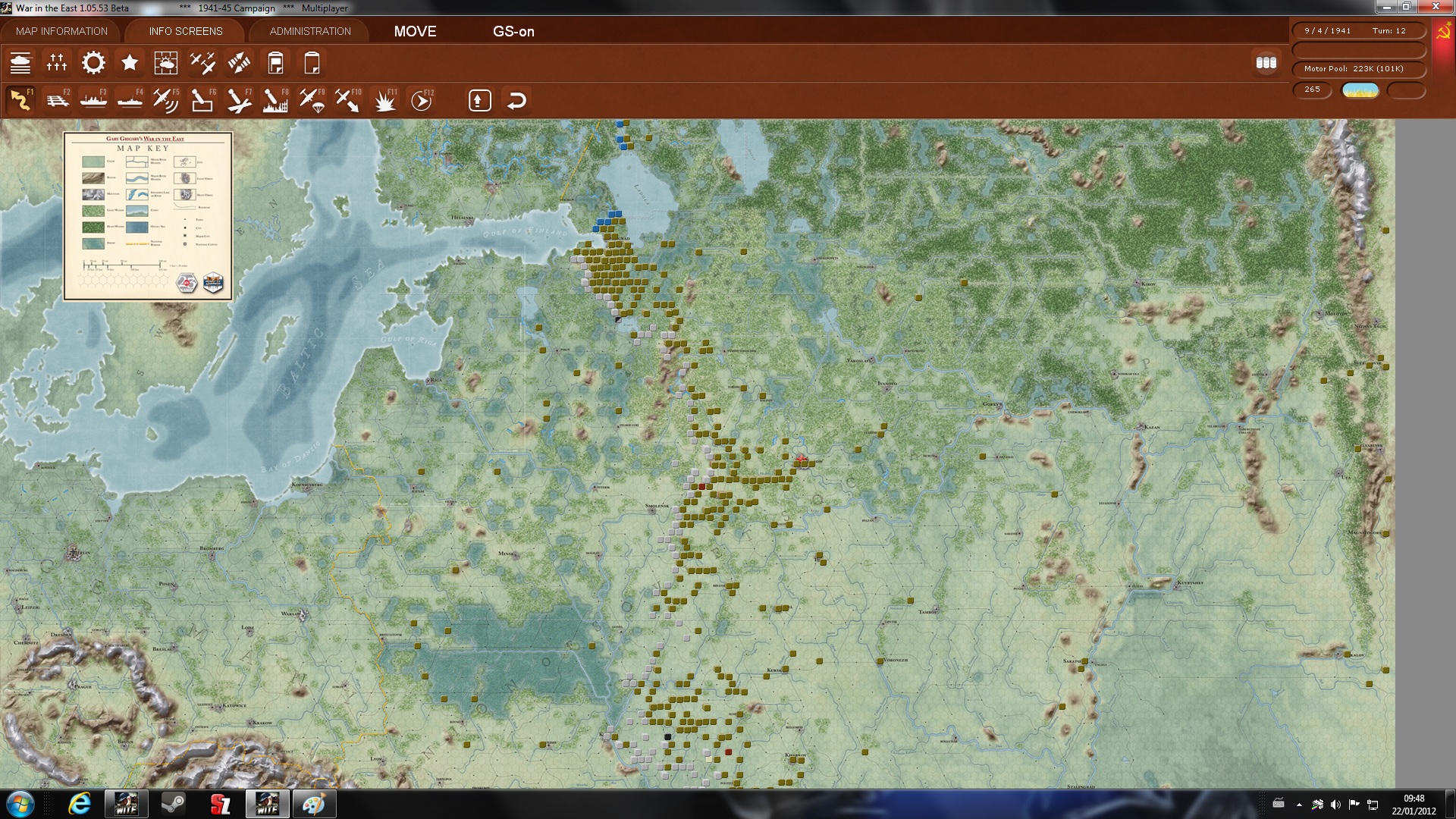The image size is (1456, 819).
Task: Select the F2 Rail mode
Action: [x=57, y=100]
